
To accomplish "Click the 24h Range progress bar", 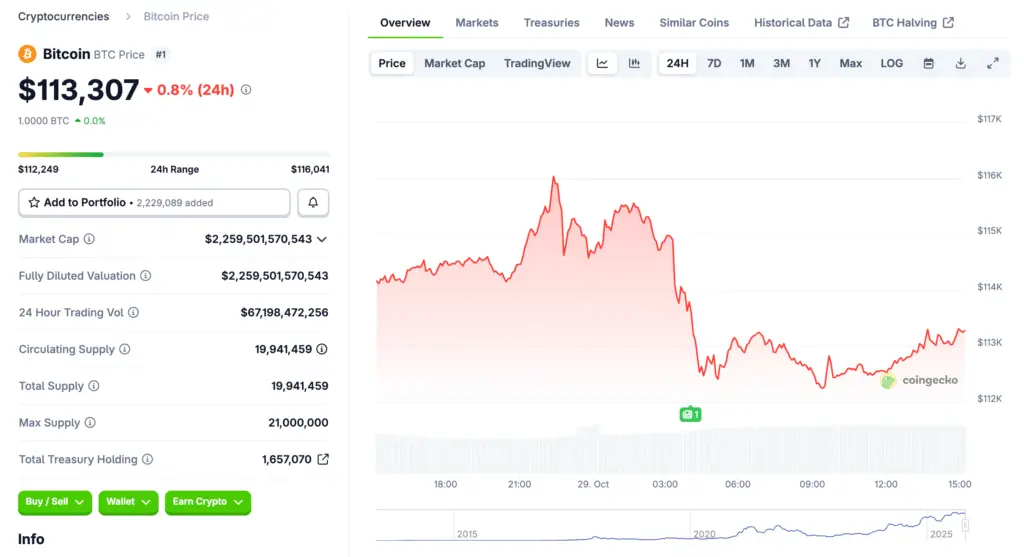I will point(173,154).
